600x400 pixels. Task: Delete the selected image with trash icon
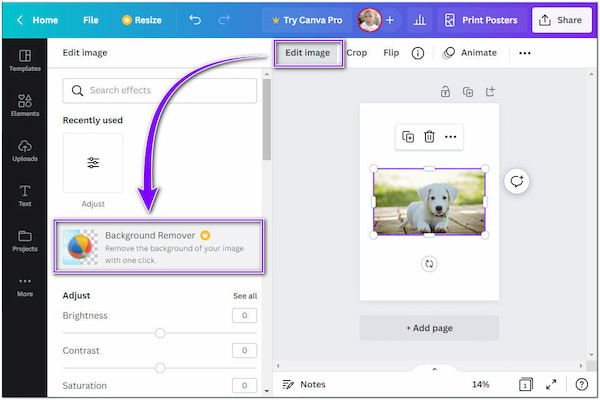(x=429, y=137)
